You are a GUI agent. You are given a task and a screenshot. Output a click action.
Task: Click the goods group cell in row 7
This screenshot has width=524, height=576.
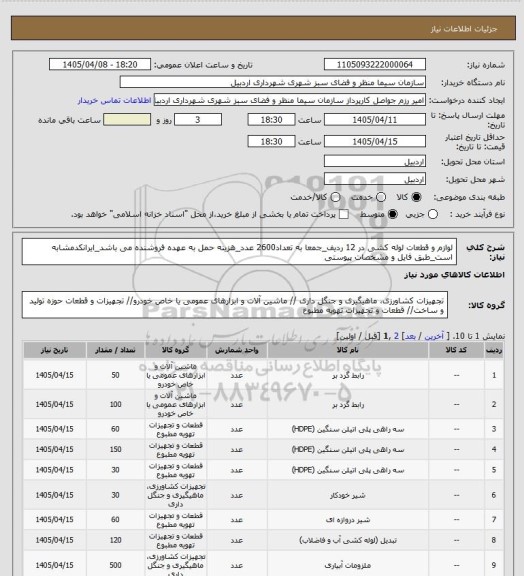pyautogui.click(x=176, y=520)
